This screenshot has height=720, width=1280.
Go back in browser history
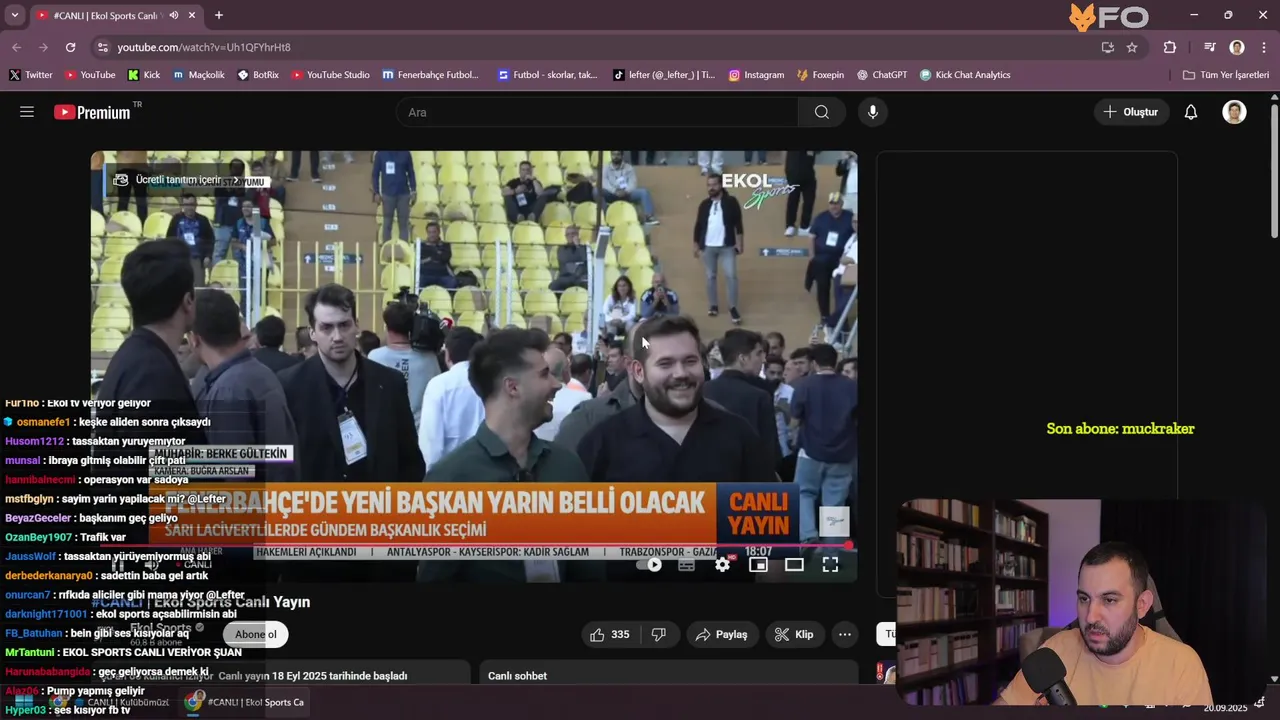pyautogui.click(x=17, y=47)
